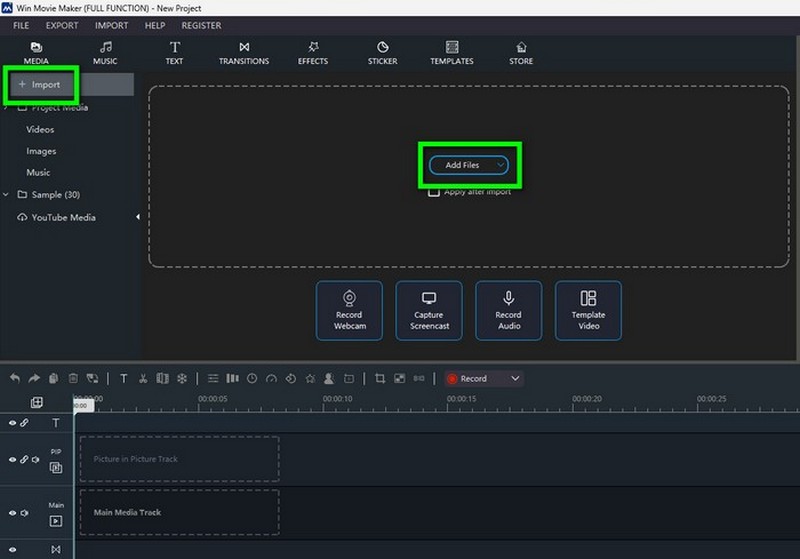Mute the PIP track audio
The width and height of the screenshot is (800, 559).
(35, 460)
